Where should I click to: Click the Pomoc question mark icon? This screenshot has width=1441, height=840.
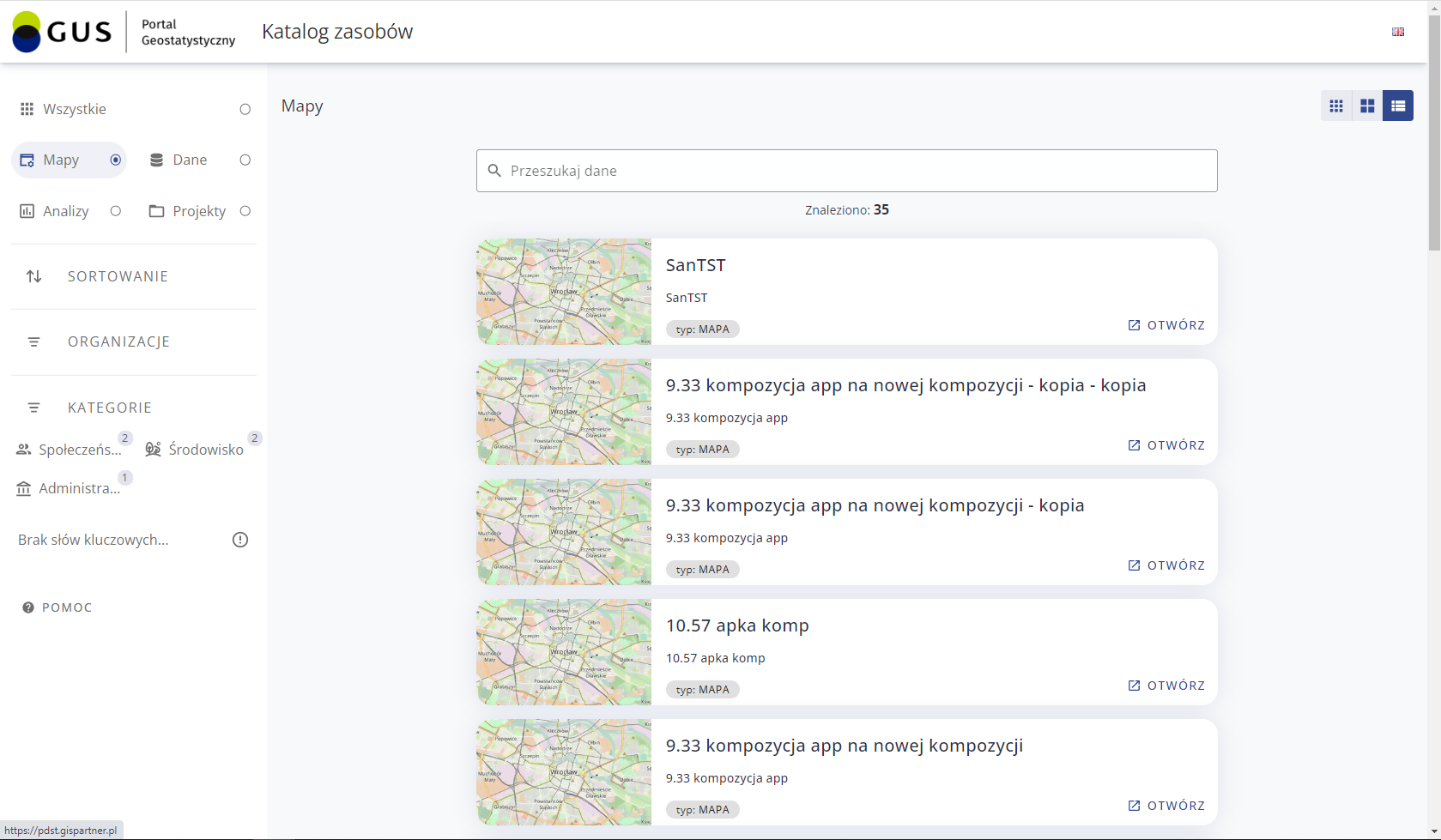28,607
